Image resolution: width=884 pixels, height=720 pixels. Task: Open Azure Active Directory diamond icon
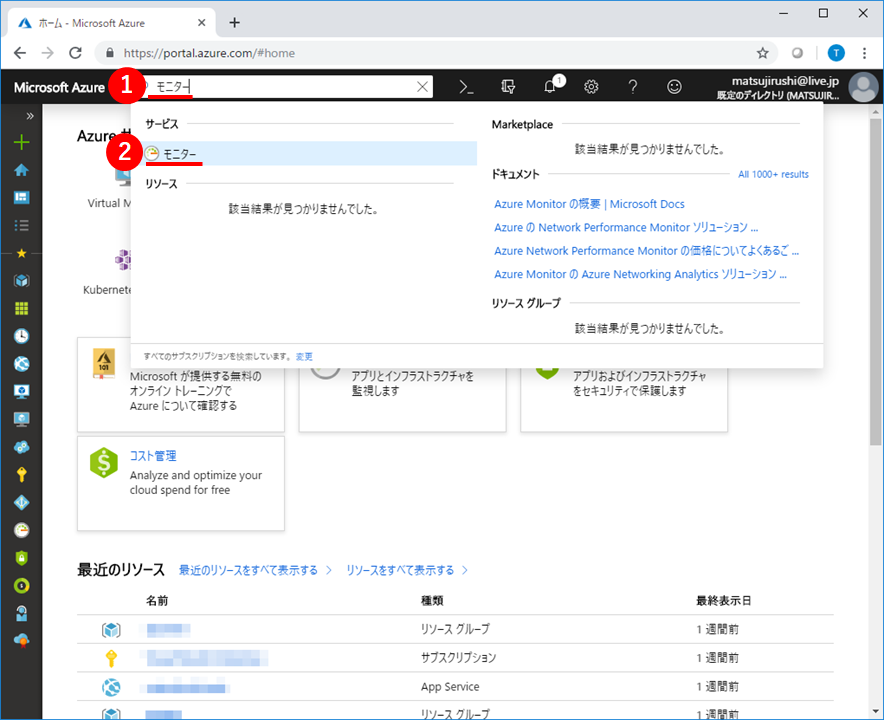coord(21,502)
